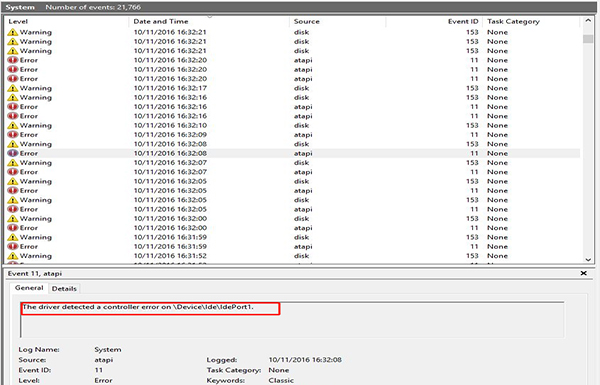The width and height of the screenshot is (600, 385).
Task: Click the warning icon on the 16:32:08 disk row
Action: [x=13, y=144]
